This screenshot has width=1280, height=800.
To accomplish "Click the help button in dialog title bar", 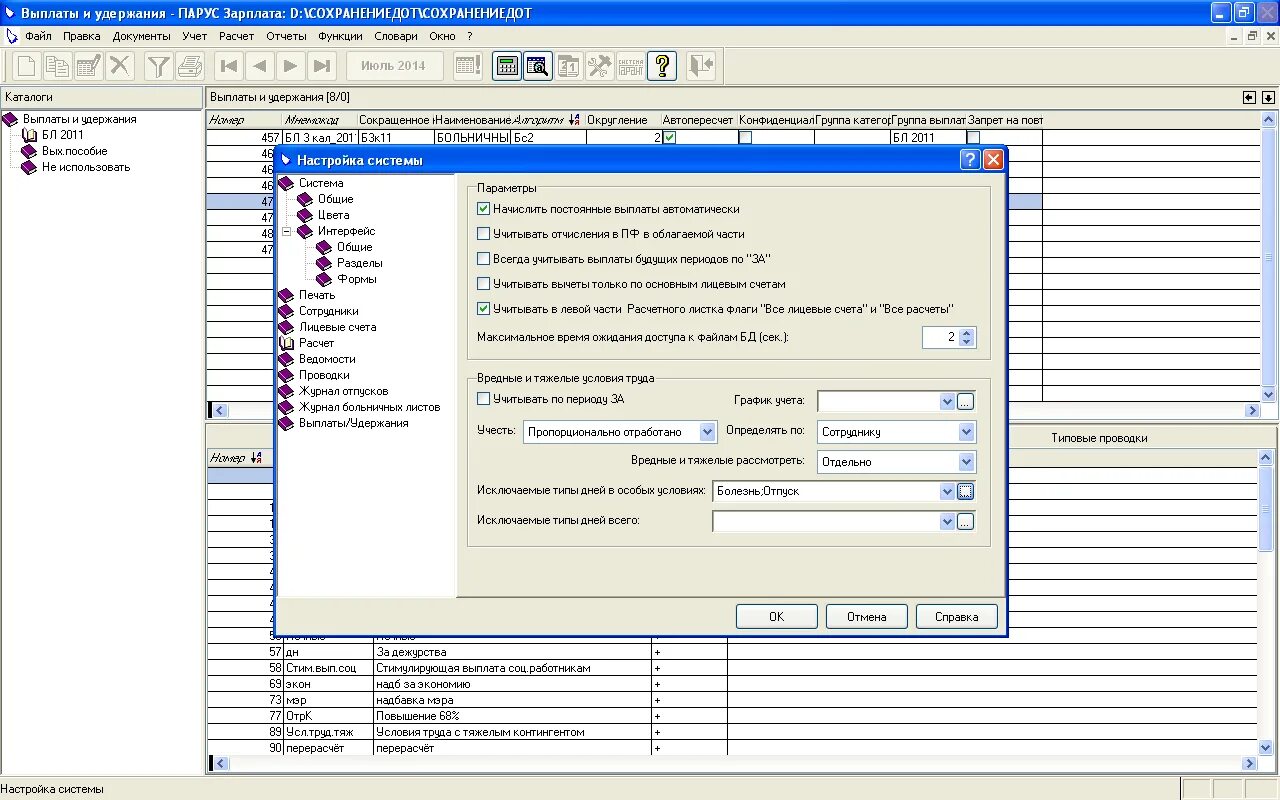I will 970,160.
